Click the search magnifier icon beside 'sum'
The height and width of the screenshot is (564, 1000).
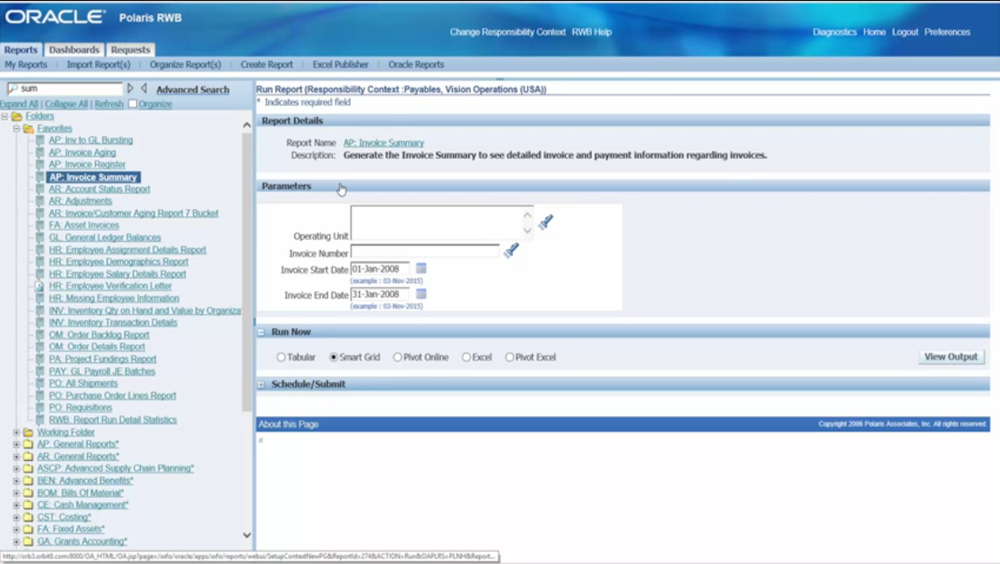tap(12, 88)
